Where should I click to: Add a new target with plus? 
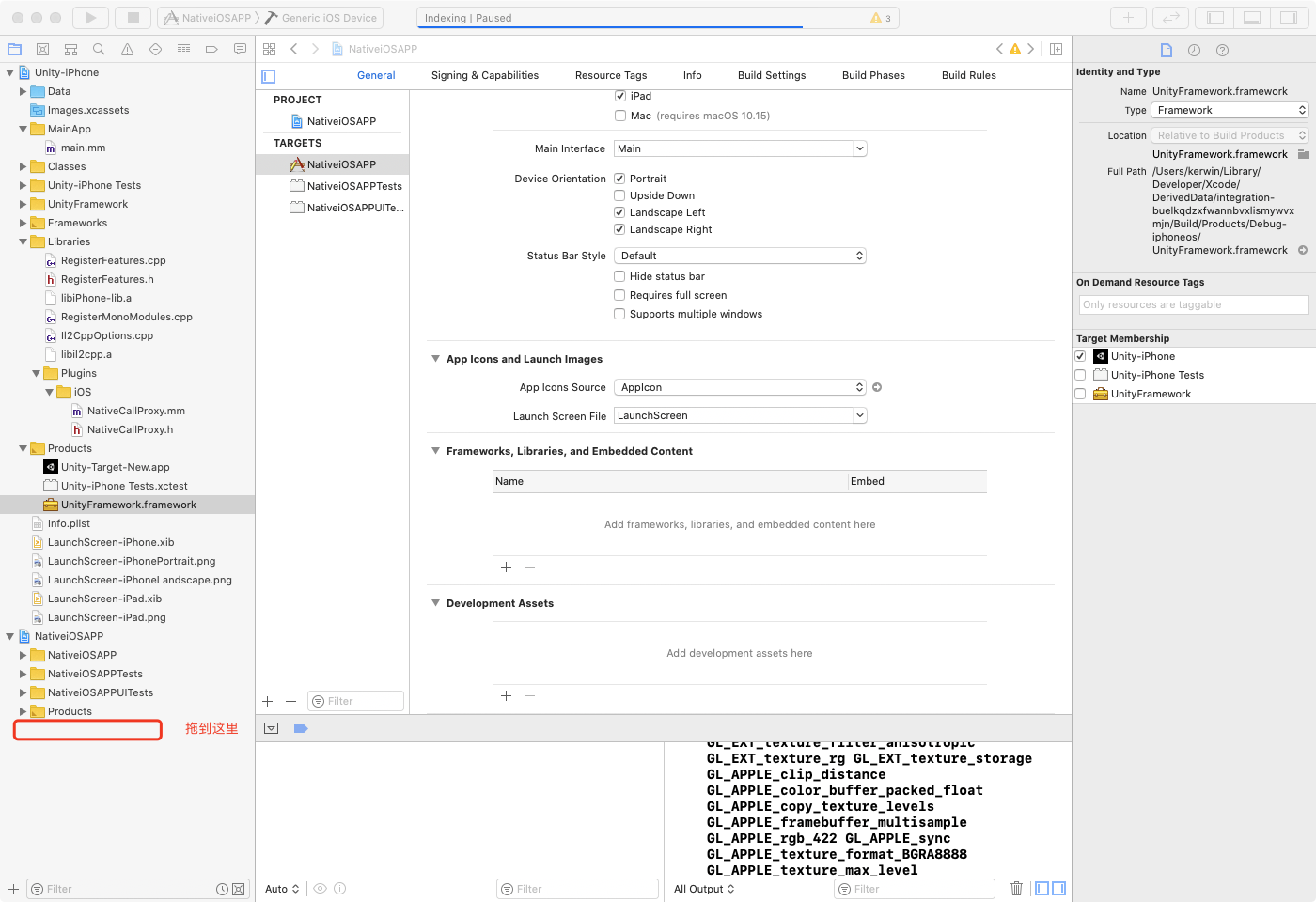tap(268, 701)
